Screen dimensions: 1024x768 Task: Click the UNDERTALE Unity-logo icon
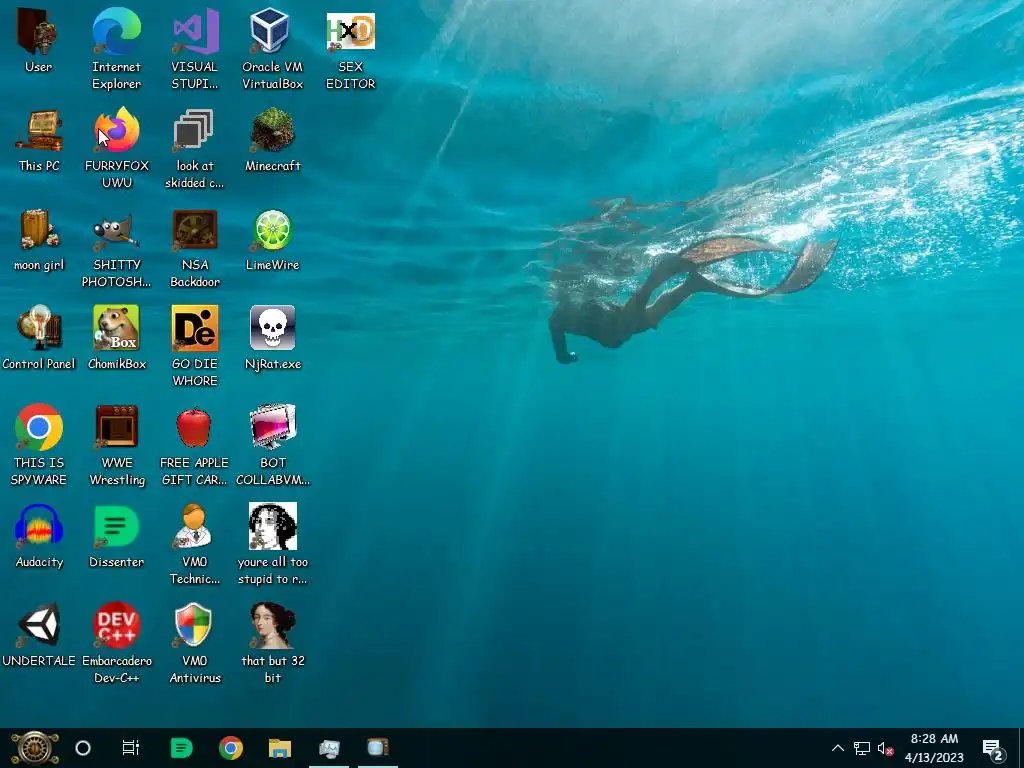(39, 635)
